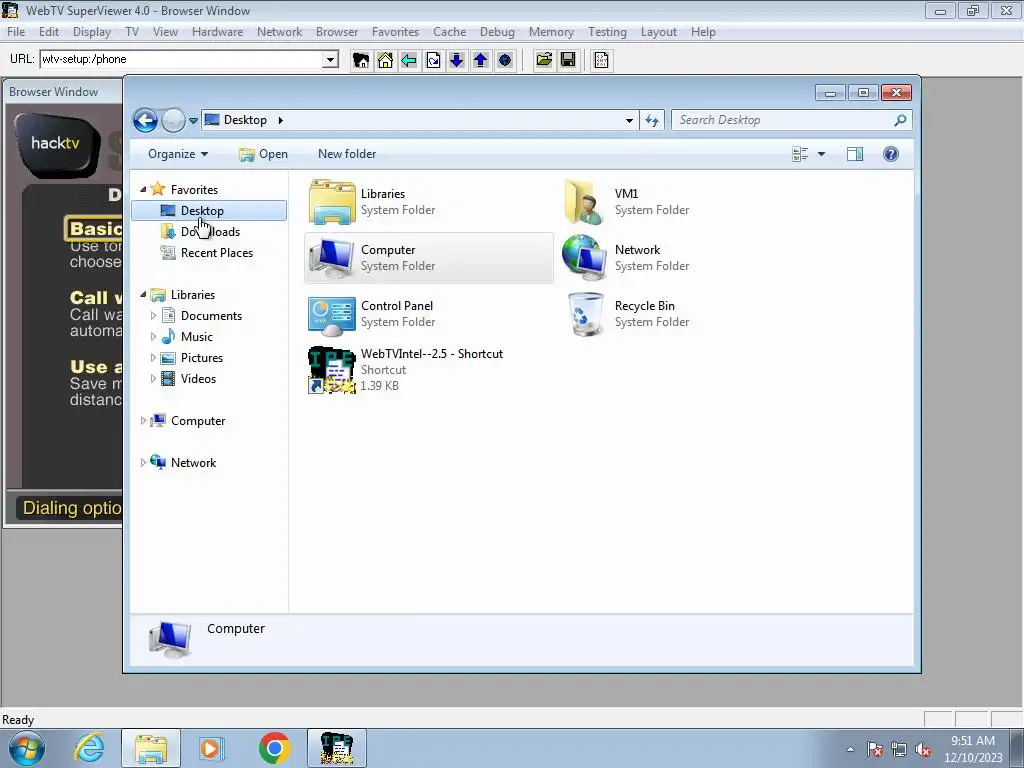Click the cyan Back arrow in WebTV toolbar
Viewport: 1024px width, 768px height.
409,60
